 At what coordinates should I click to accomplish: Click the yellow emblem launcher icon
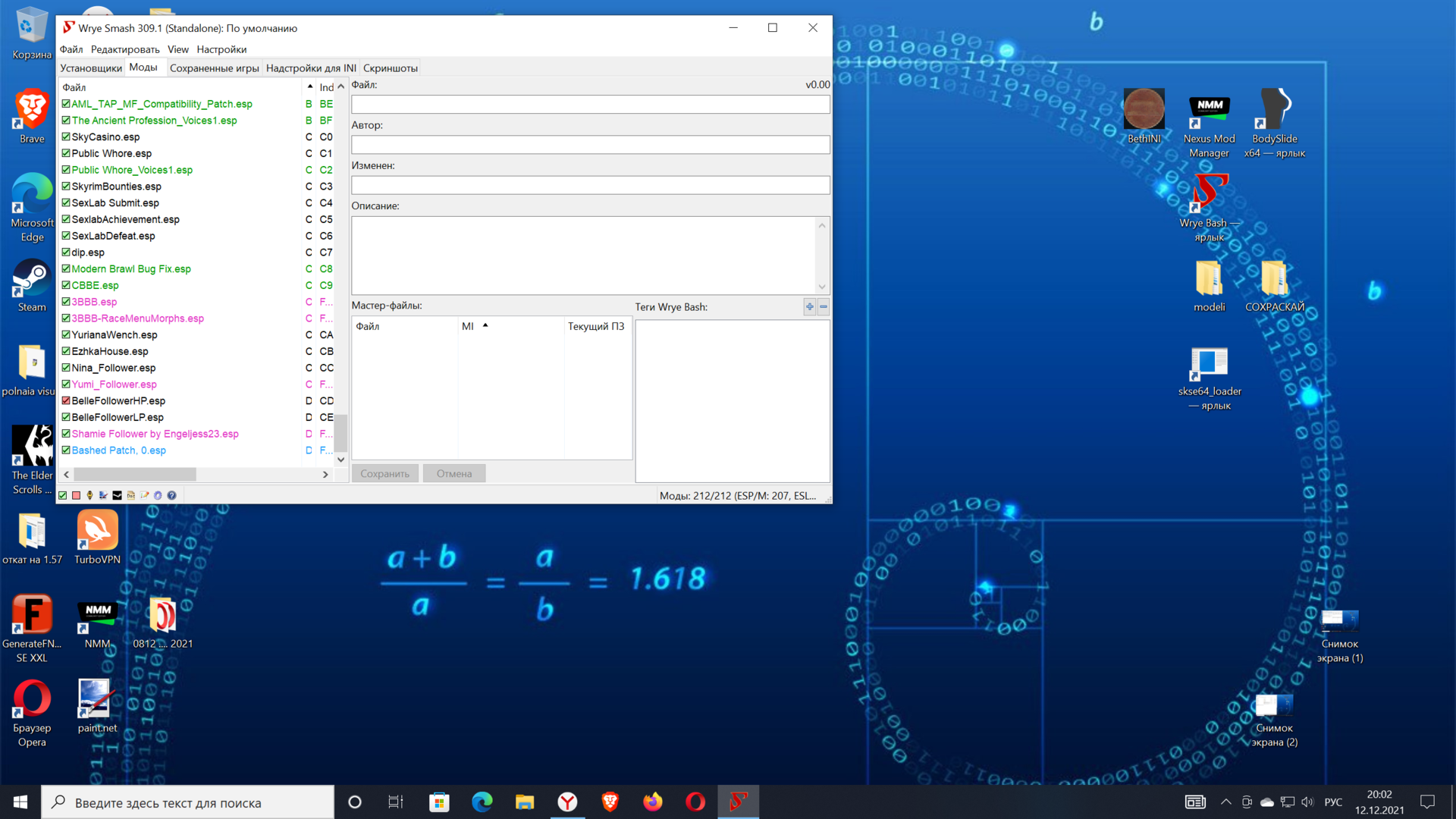tap(89, 495)
